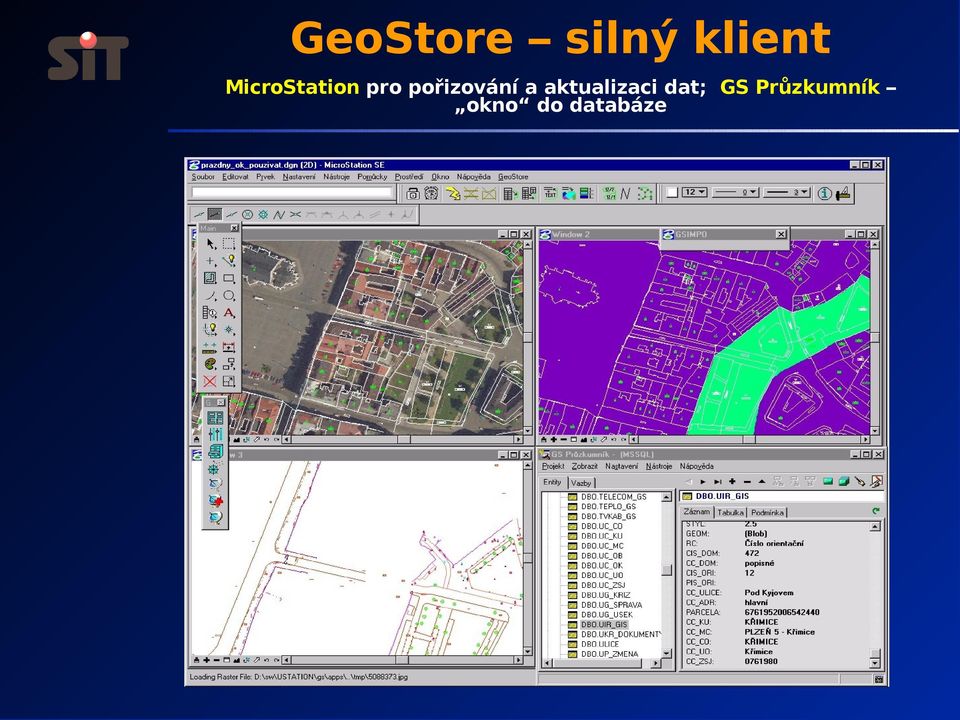The height and width of the screenshot is (720, 960).
Task: Click the entity tree vertical scrollbar down arrow
Action: (667, 653)
